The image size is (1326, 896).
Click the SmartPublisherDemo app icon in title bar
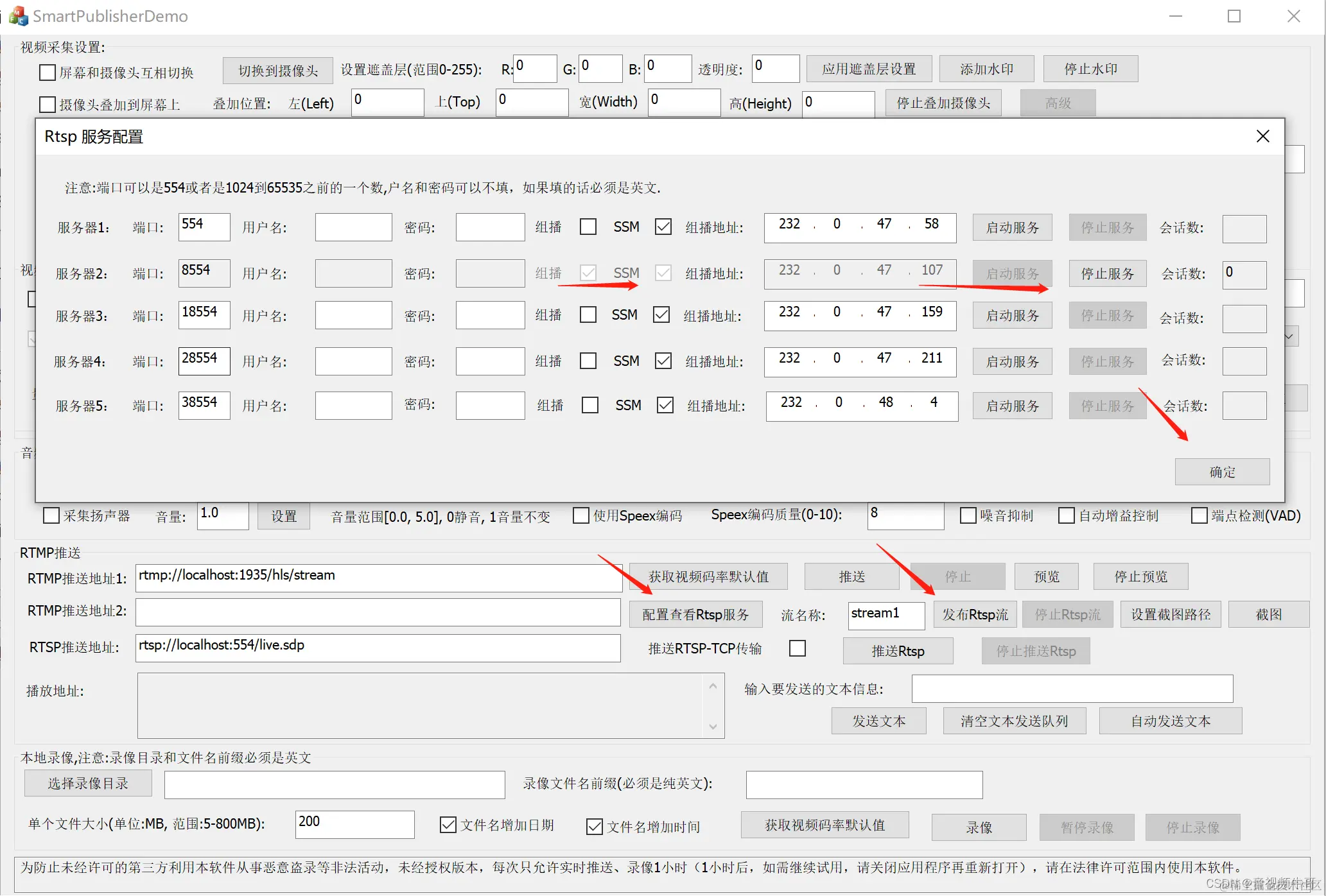tap(19, 16)
